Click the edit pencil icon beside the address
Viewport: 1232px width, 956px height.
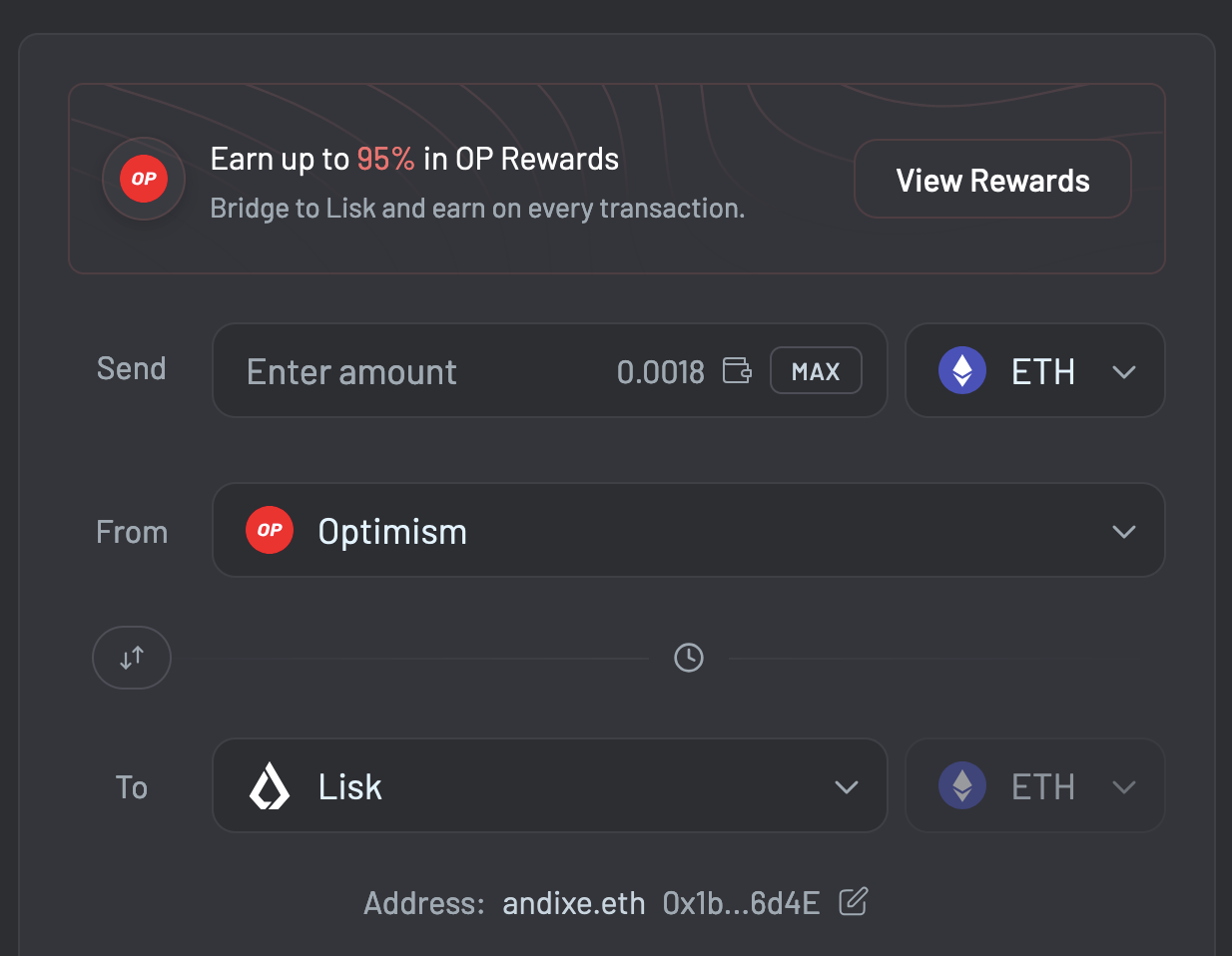(853, 902)
